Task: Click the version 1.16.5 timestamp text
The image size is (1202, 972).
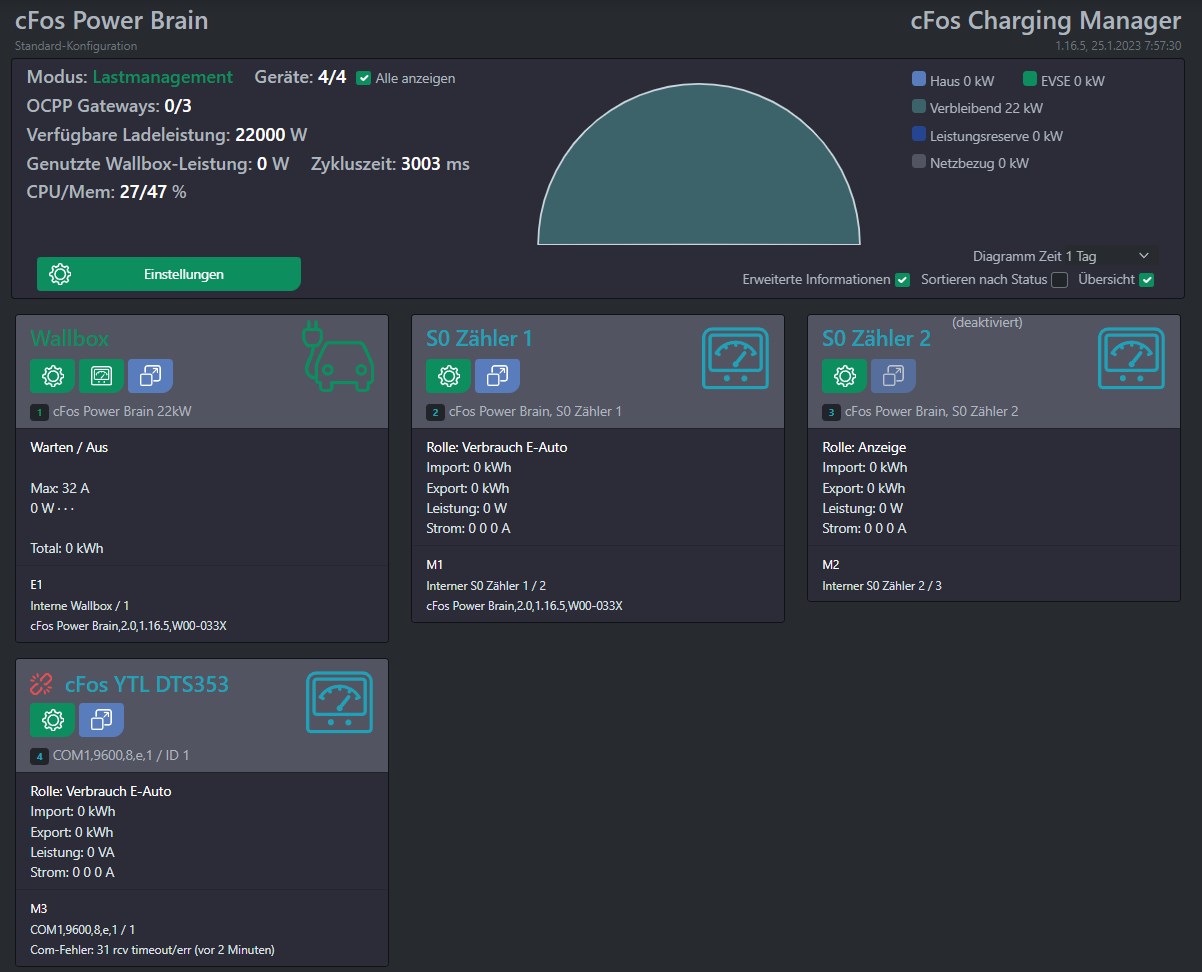Action: click(x=1119, y=46)
